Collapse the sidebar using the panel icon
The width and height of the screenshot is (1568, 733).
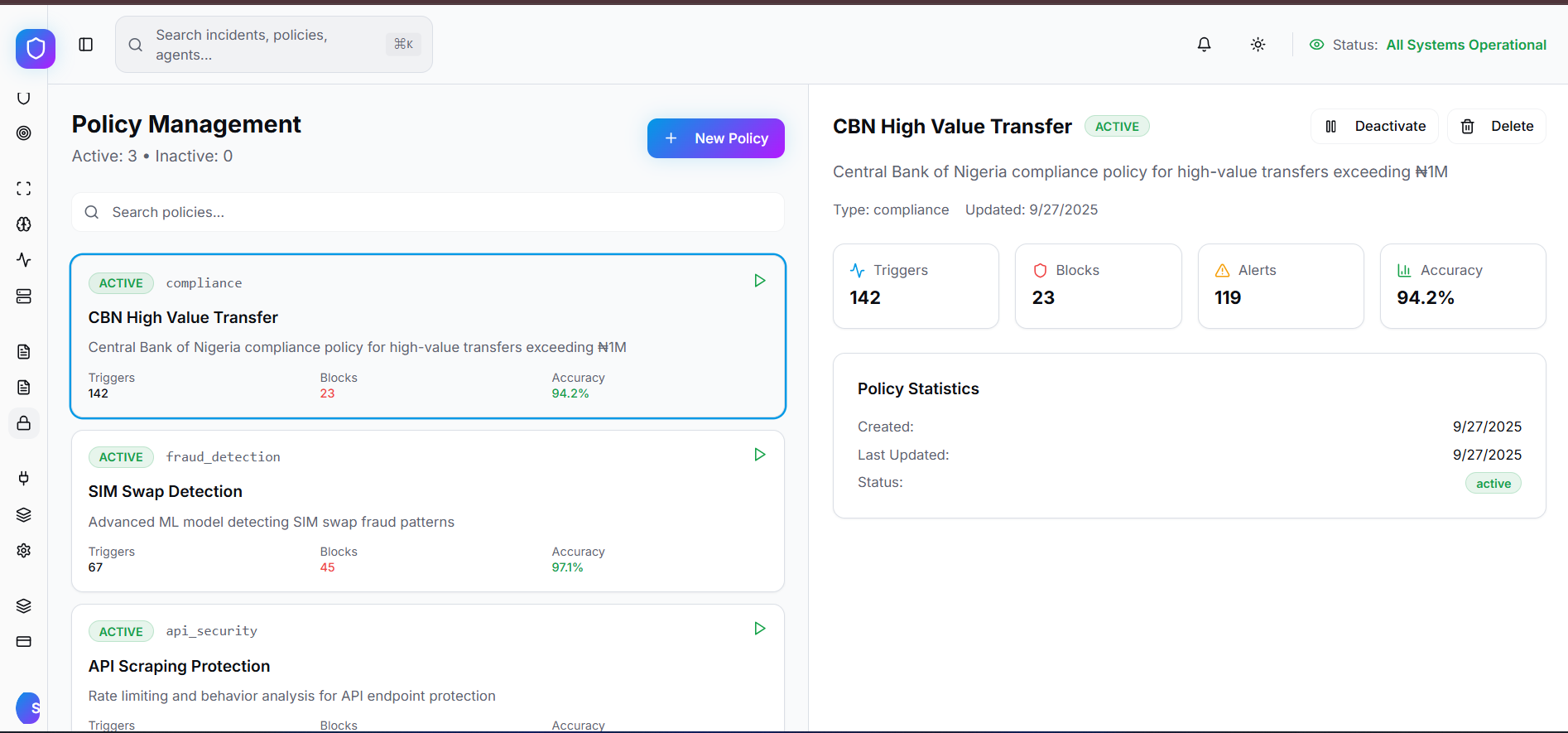coord(86,45)
